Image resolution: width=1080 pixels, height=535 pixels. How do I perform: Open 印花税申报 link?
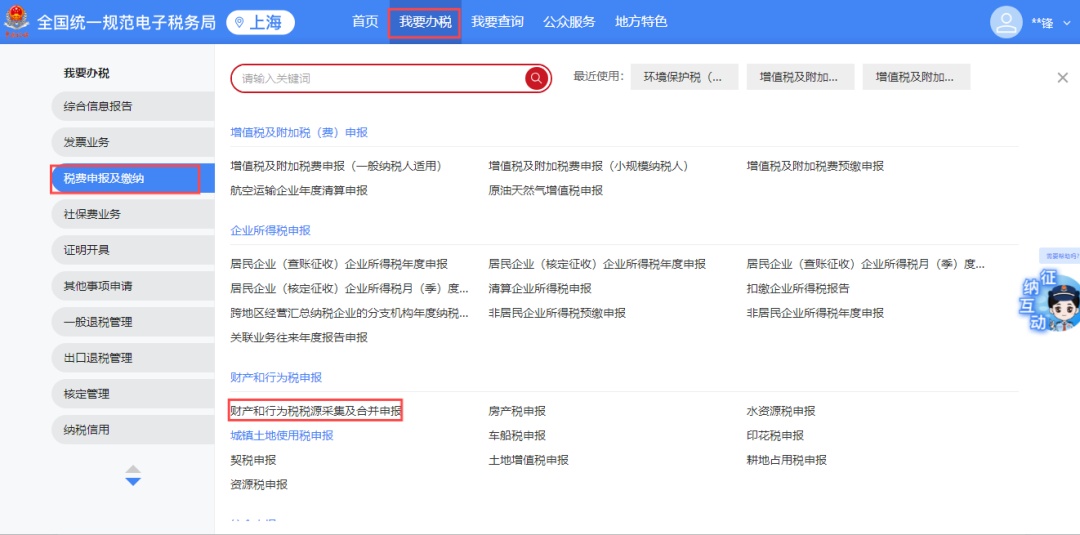pos(775,436)
